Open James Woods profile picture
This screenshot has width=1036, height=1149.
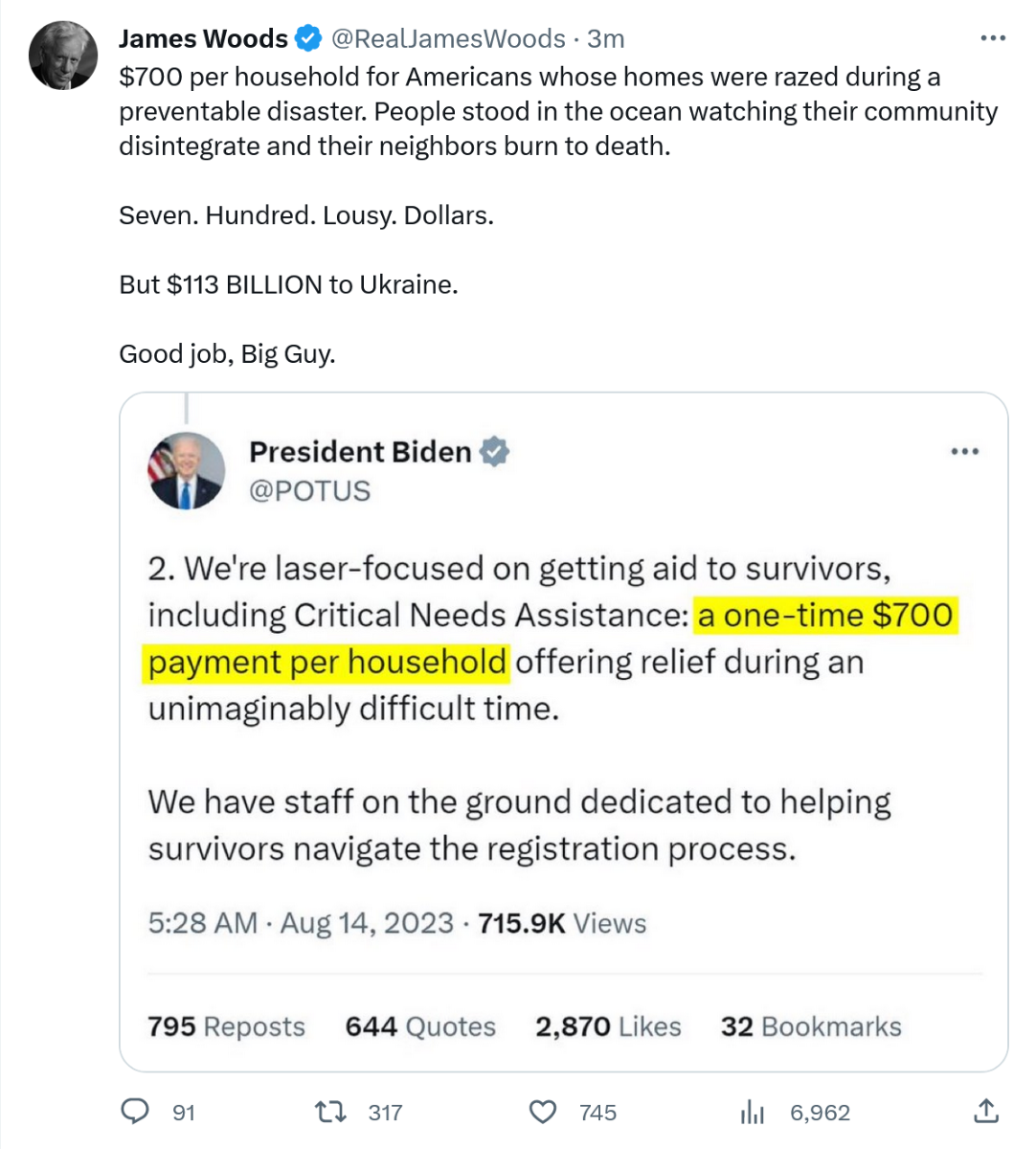(x=63, y=55)
